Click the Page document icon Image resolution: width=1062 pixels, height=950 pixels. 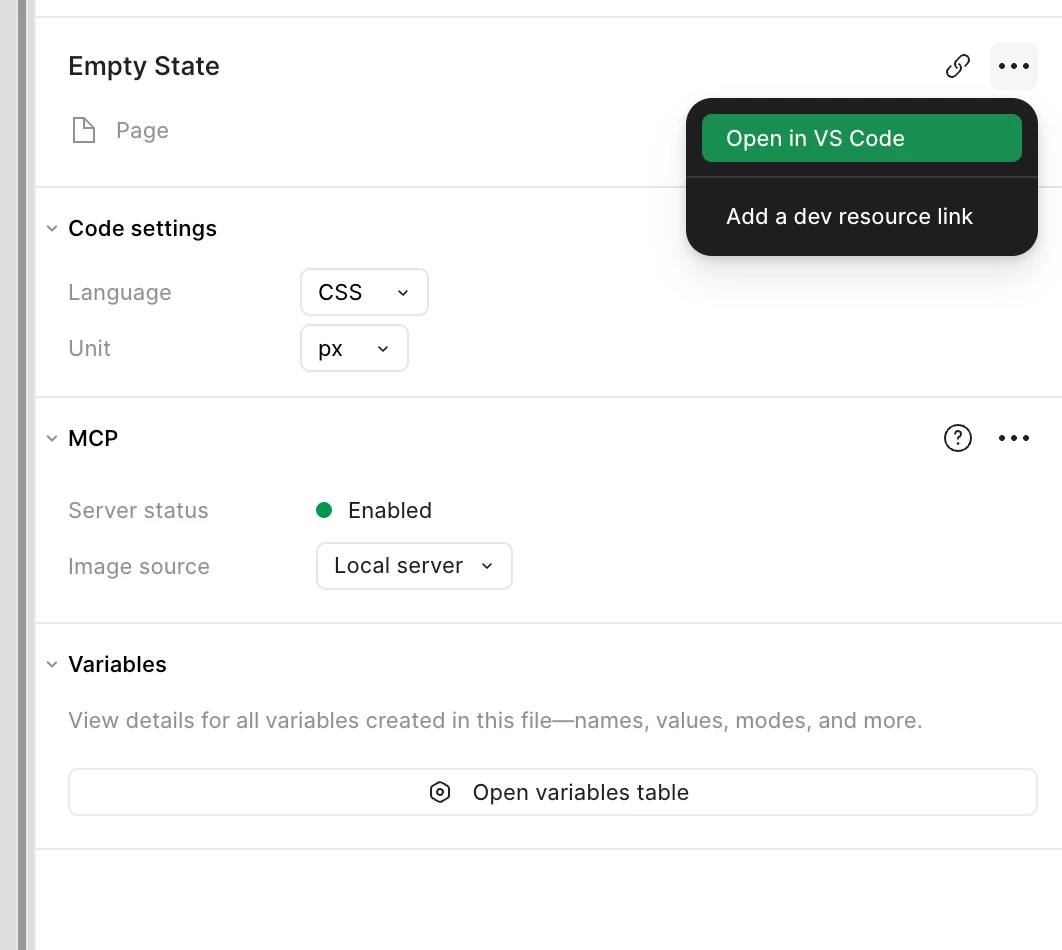coord(84,130)
